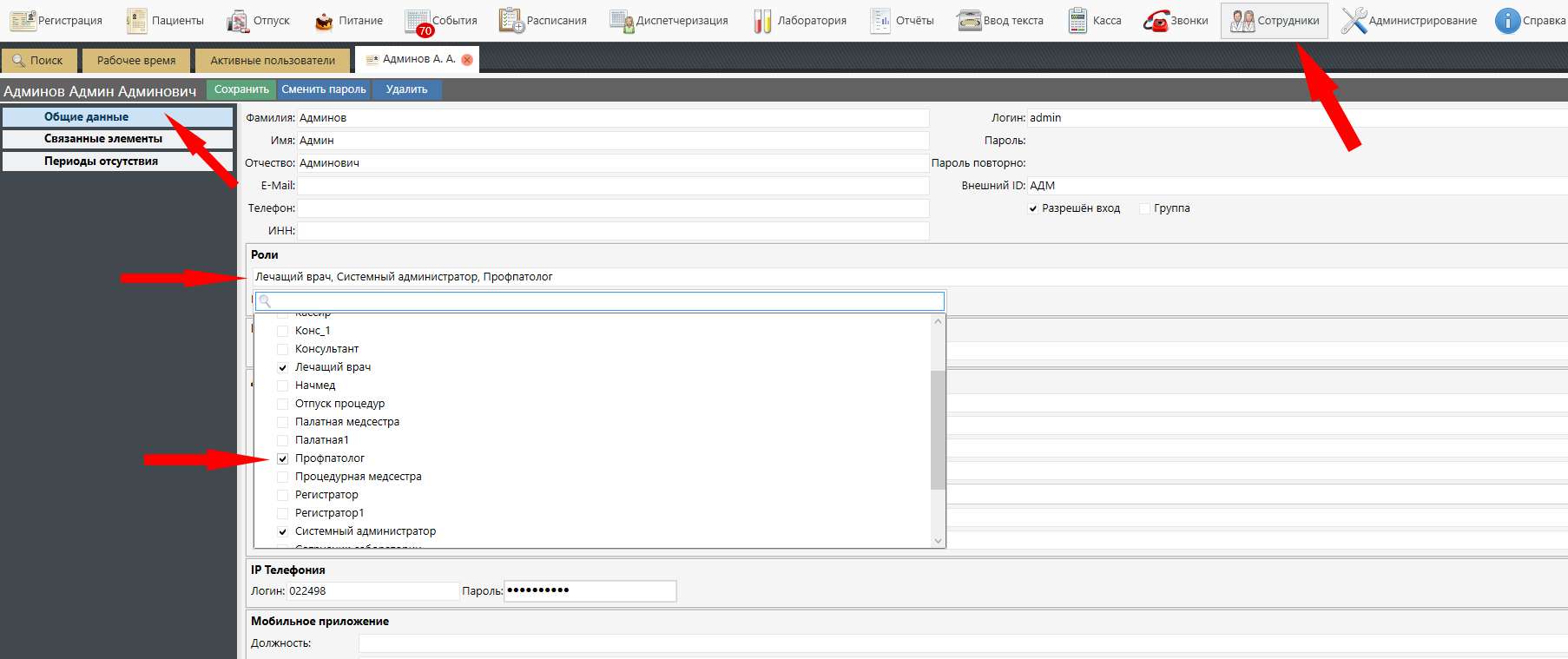Click the Сменить пароль button

(x=324, y=89)
